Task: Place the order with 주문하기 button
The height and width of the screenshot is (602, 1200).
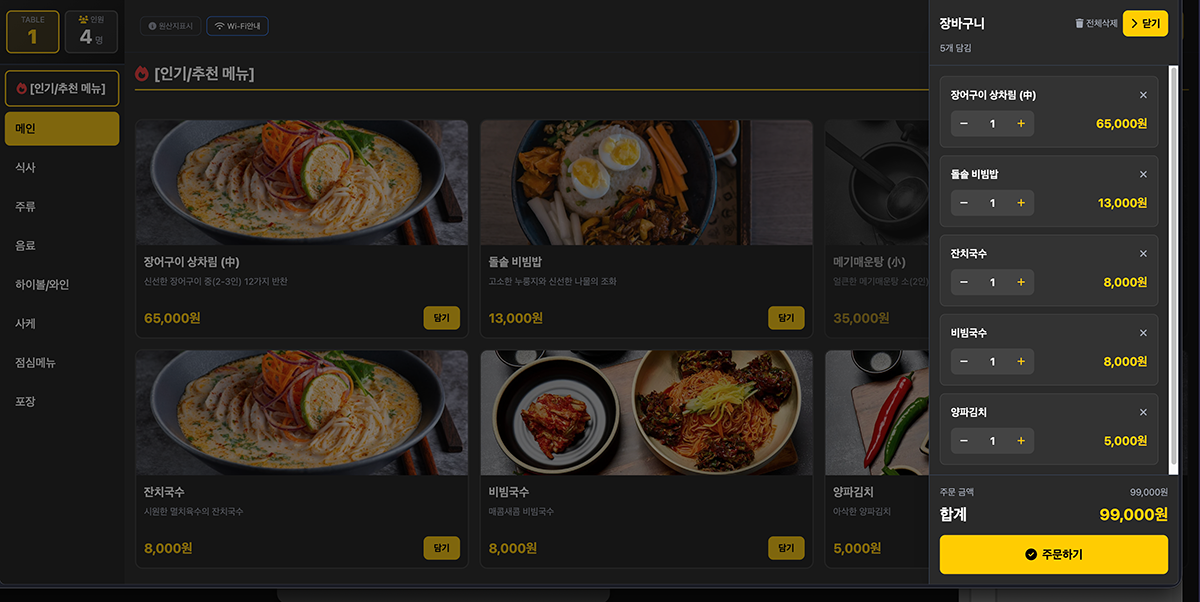Action: (1054, 554)
